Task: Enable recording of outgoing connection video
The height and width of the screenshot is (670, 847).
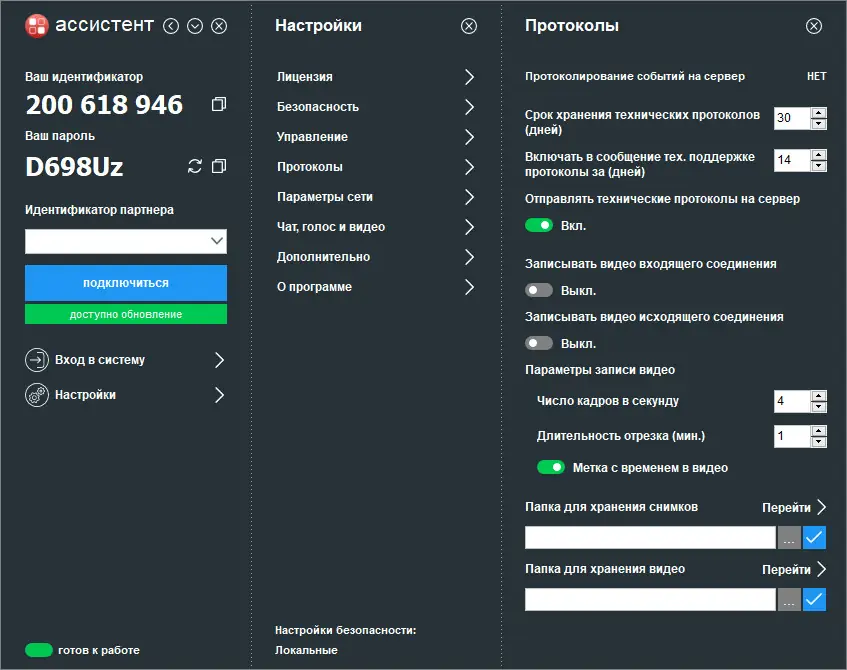Action: tap(539, 343)
